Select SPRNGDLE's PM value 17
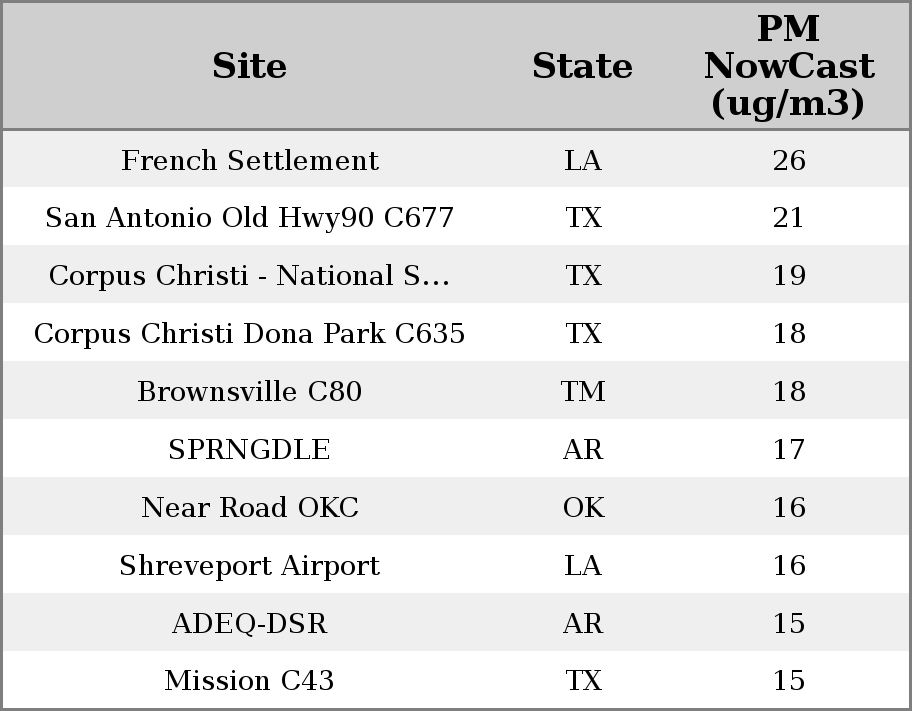Screen dimensions: 912x711 [x=788, y=449]
